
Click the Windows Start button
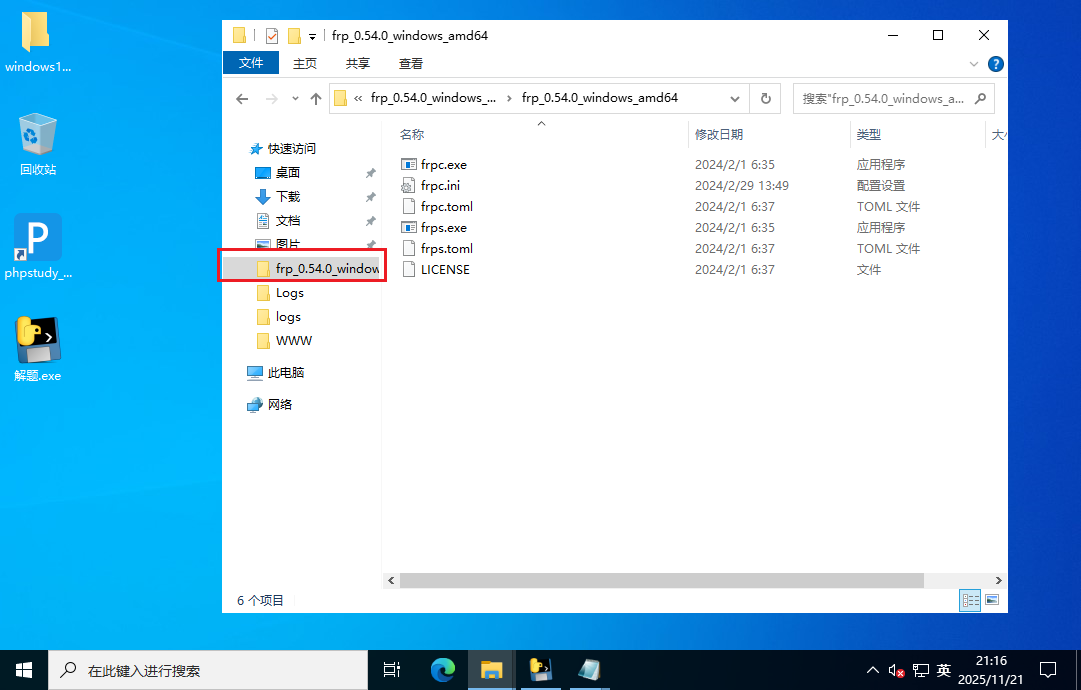click(23, 670)
